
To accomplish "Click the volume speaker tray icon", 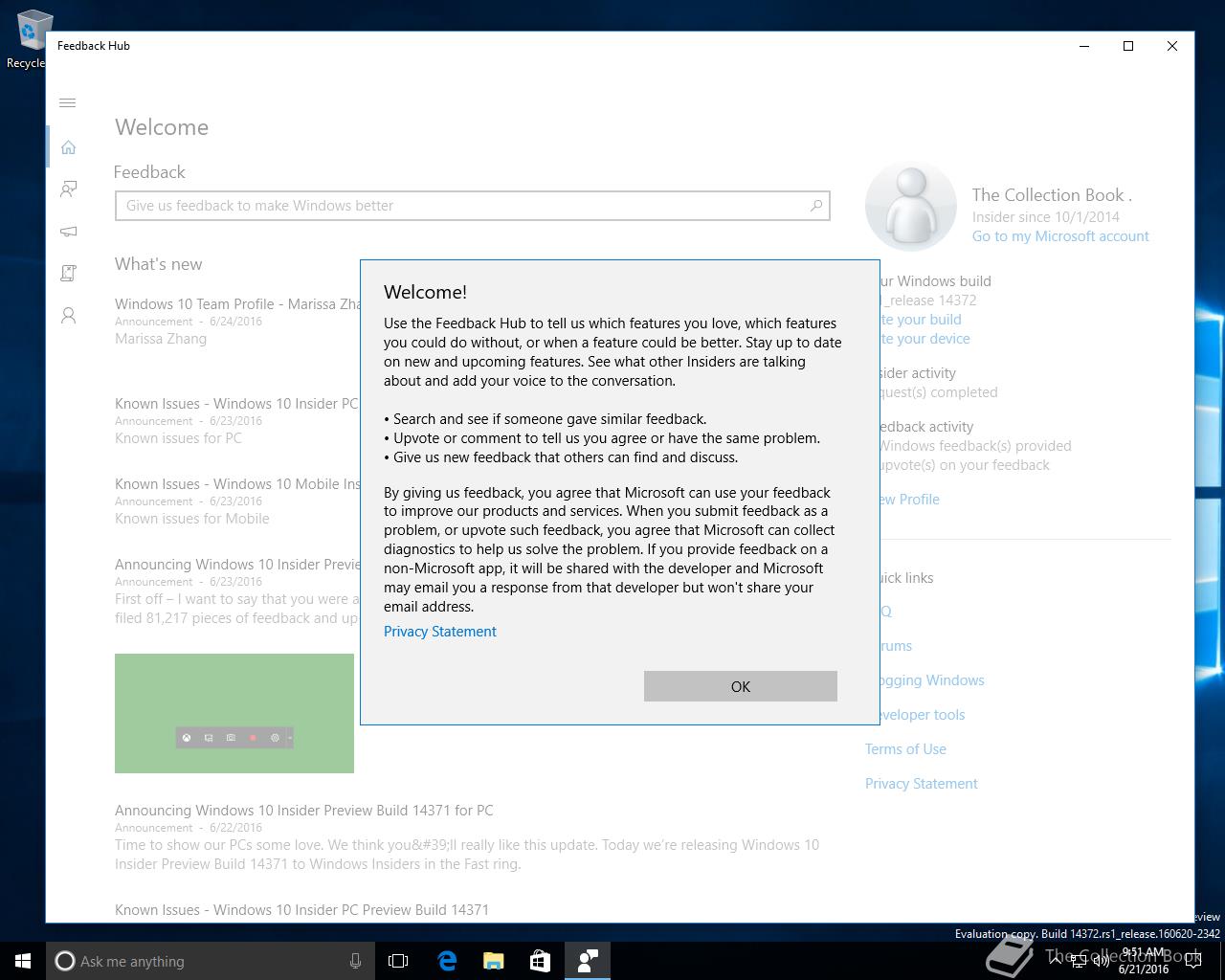I will click(1101, 962).
